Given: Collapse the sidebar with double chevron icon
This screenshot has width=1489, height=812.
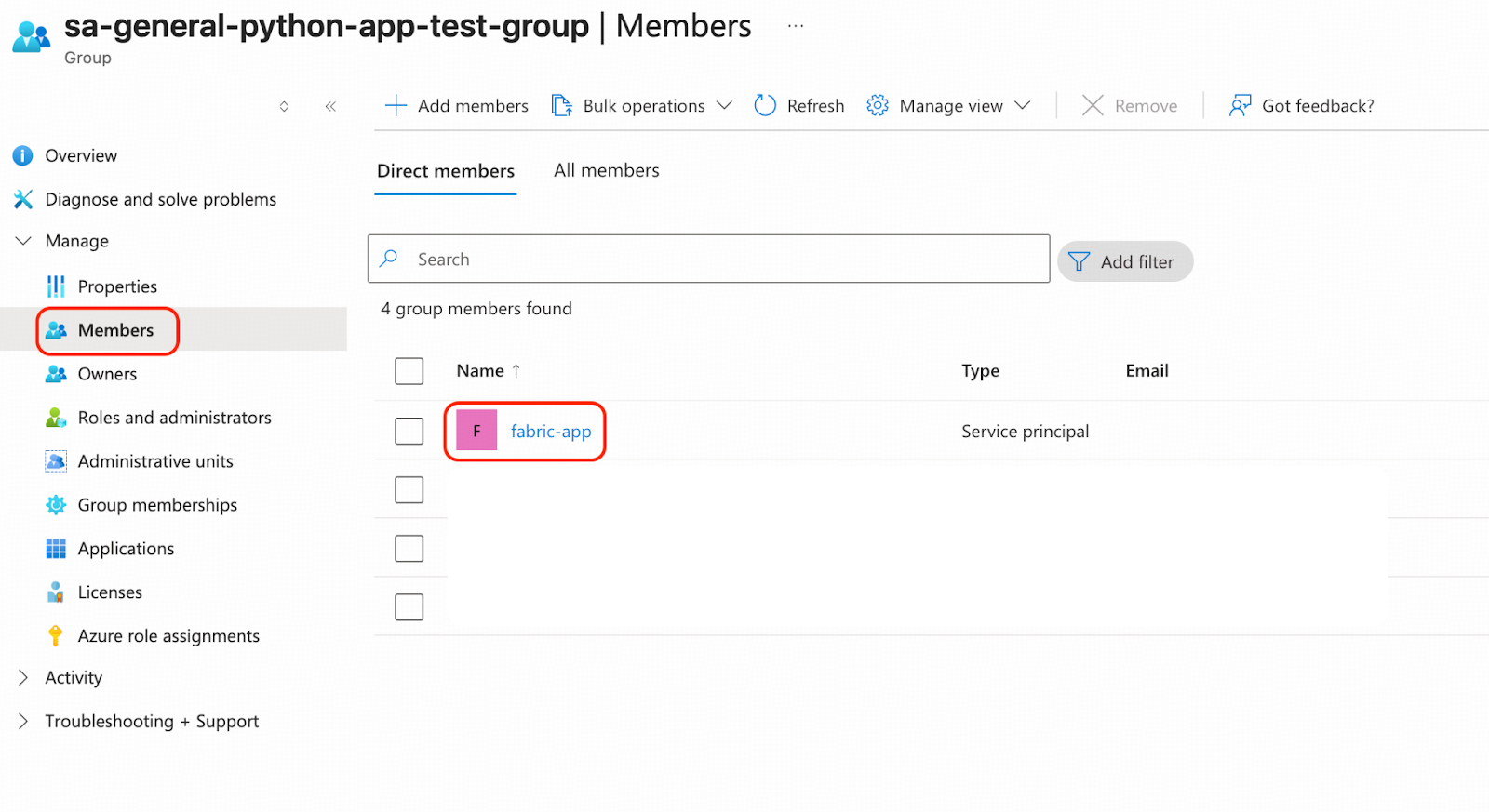Looking at the screenshot, I should [x=330, y=107].
